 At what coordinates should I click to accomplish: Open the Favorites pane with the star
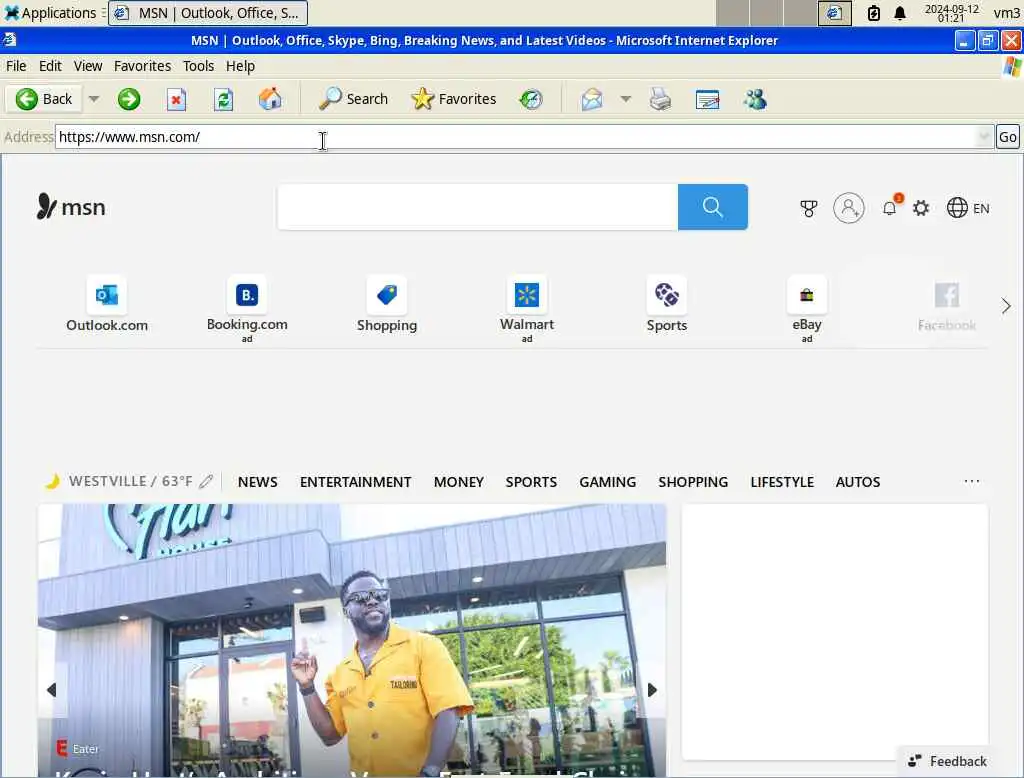tap(454, 99)
